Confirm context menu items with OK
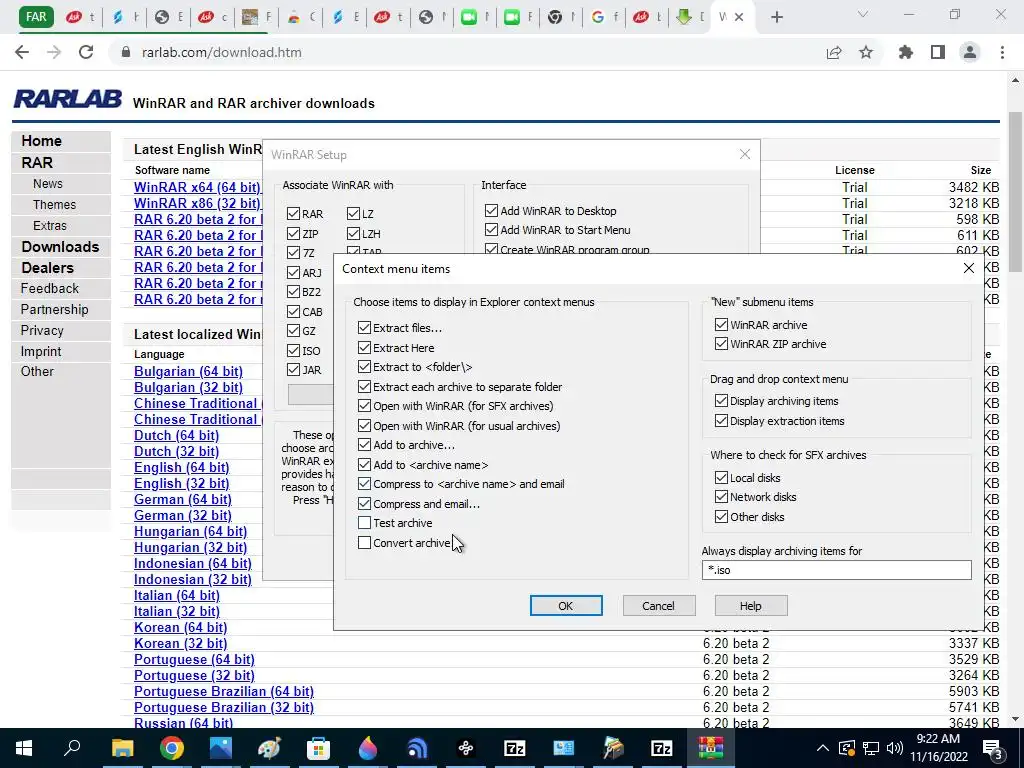This screenshot has height=768, width=1024. (x=566, y=605)
